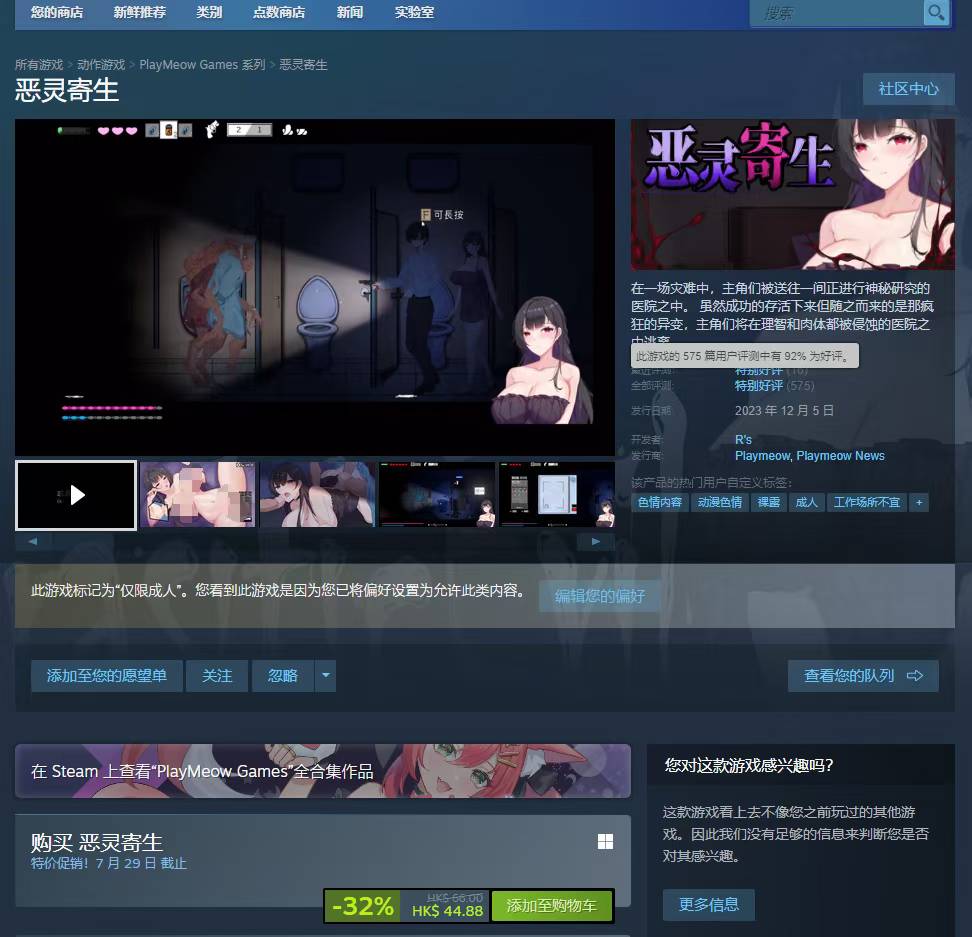Open PlayMeow Games 系列 breadcrumb
The width and height of the screenshot is (972, 937).
[x=202, y=64]
